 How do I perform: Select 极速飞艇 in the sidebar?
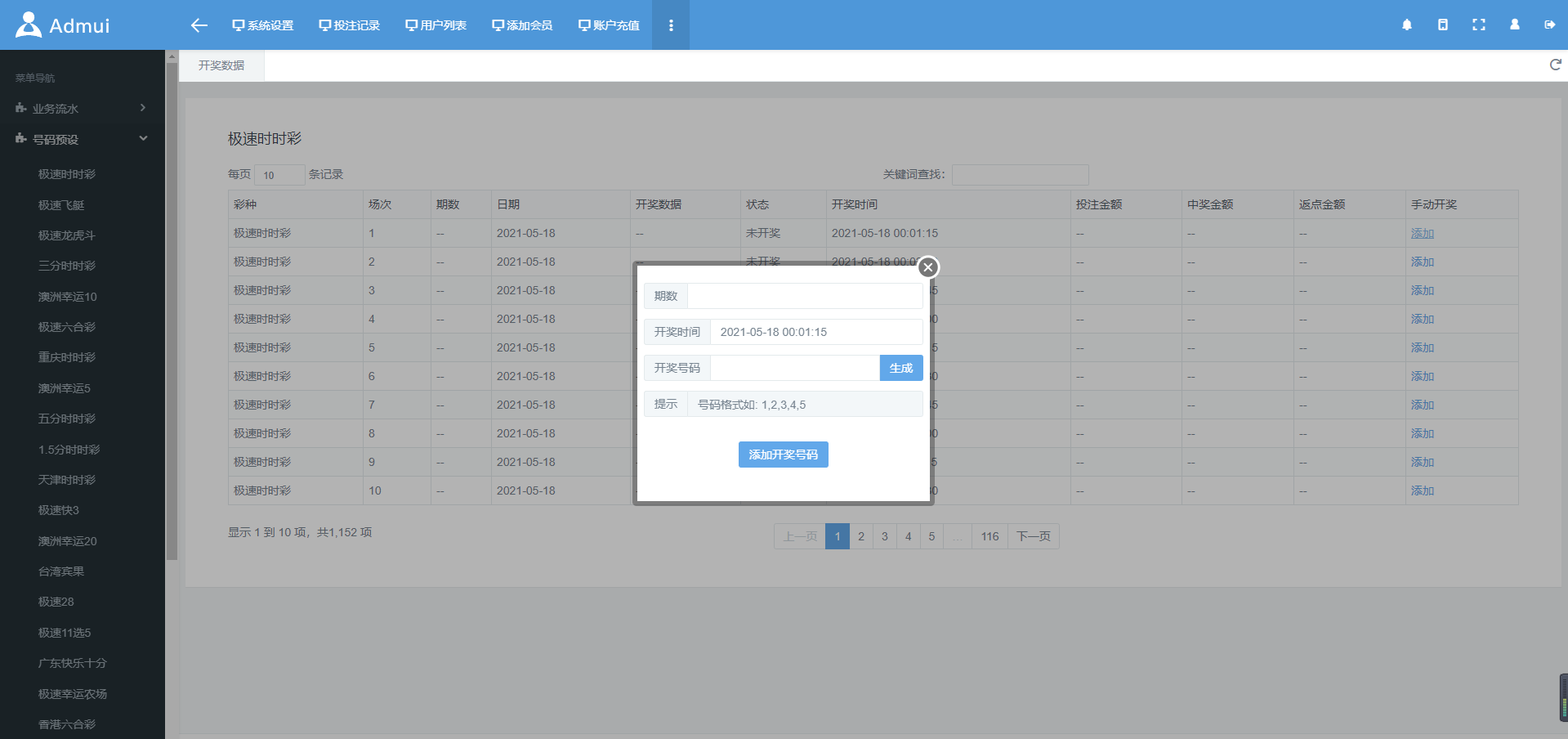coord(61,205)
